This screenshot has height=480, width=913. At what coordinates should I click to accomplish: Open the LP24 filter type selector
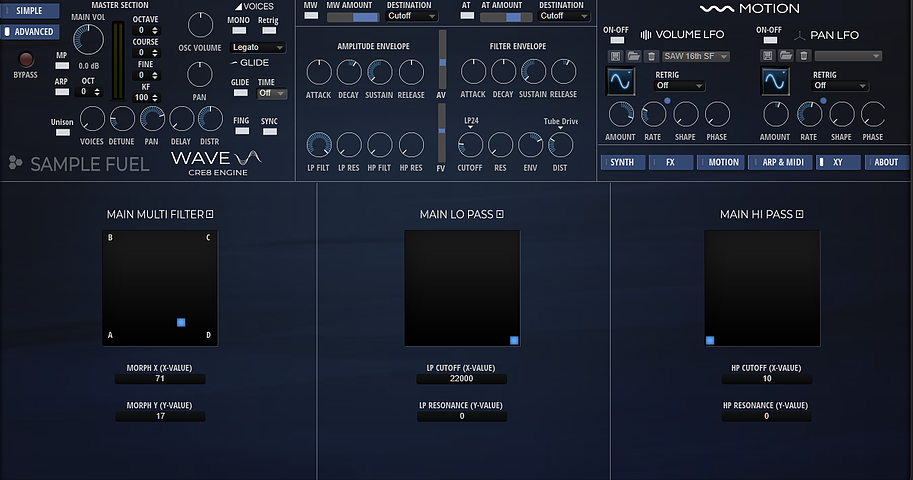(471, 122)
